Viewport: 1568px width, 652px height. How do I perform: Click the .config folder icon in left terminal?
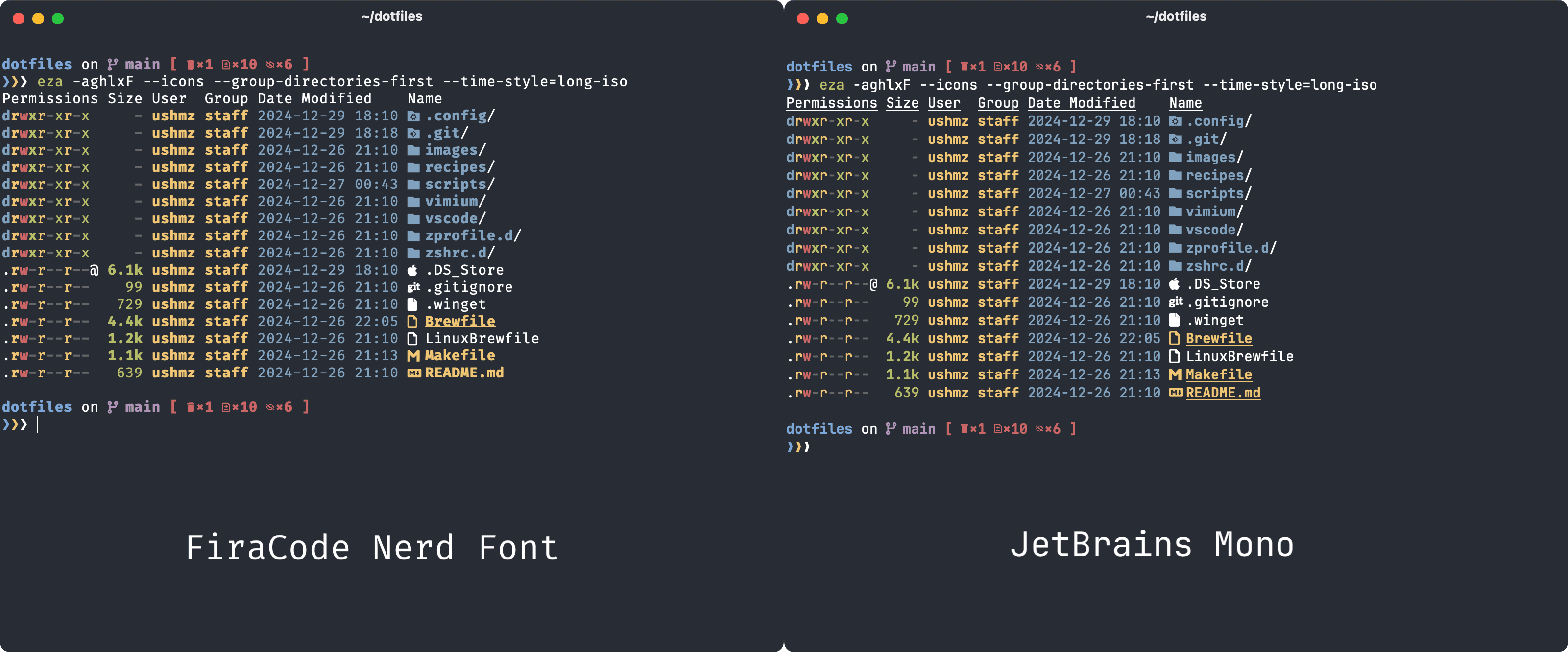point(413,116)
